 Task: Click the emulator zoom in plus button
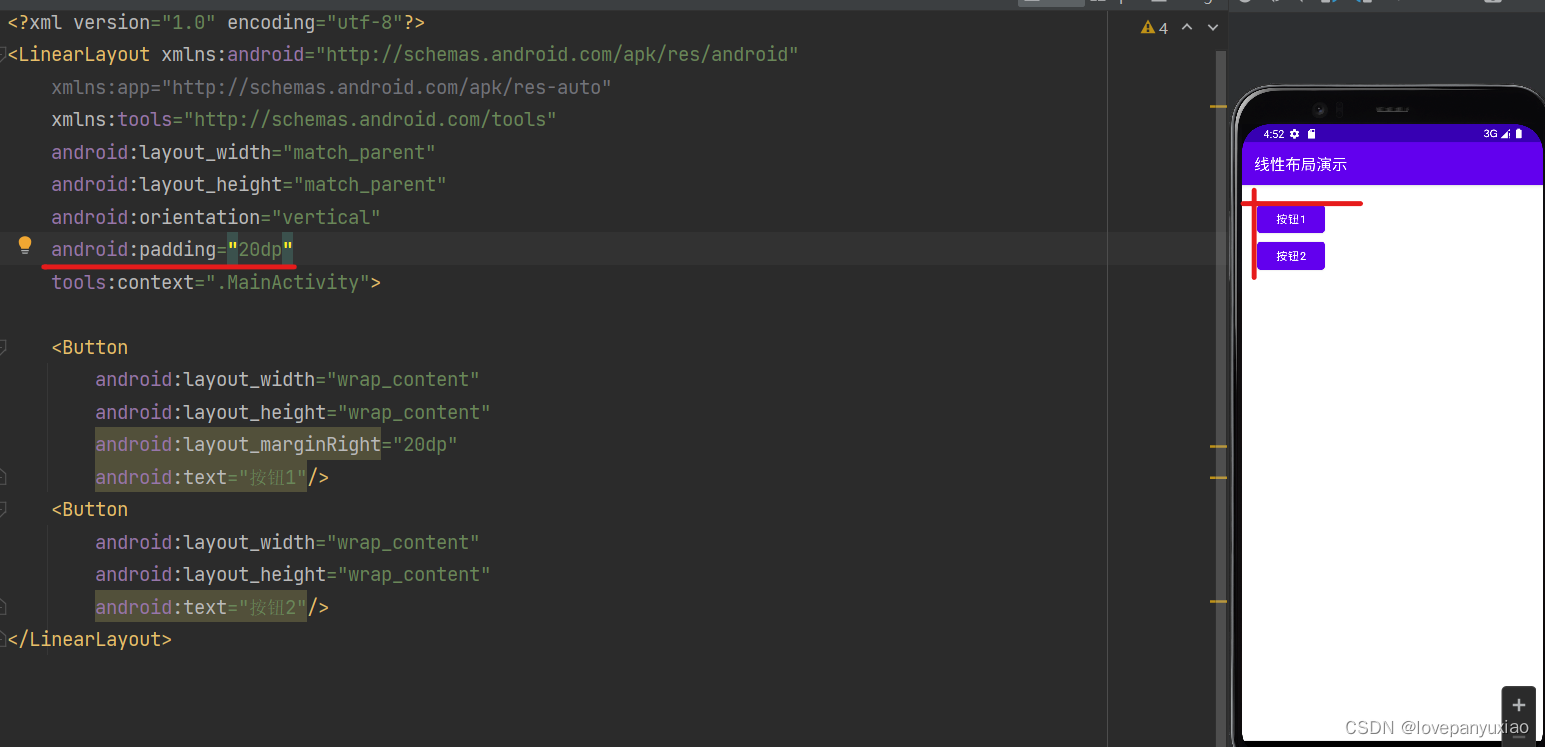click(x=1518, y=704)
